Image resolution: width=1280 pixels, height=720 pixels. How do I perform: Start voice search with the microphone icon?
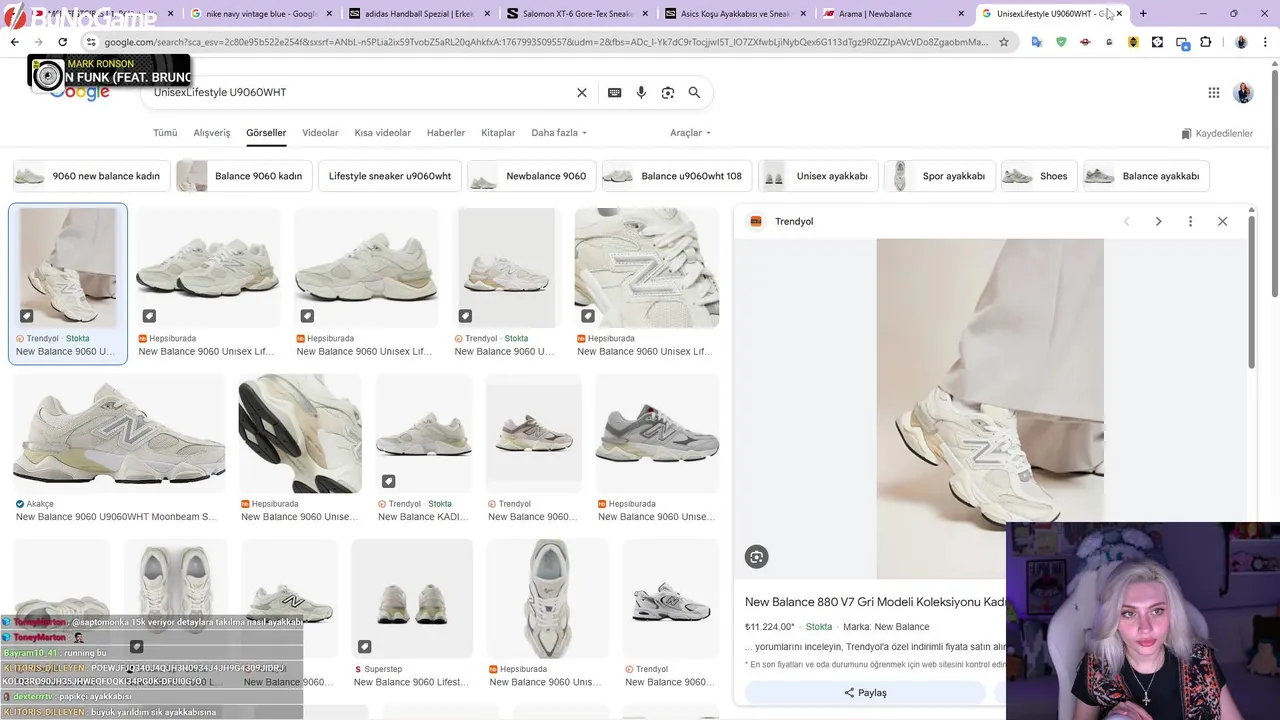coord(641,92)
